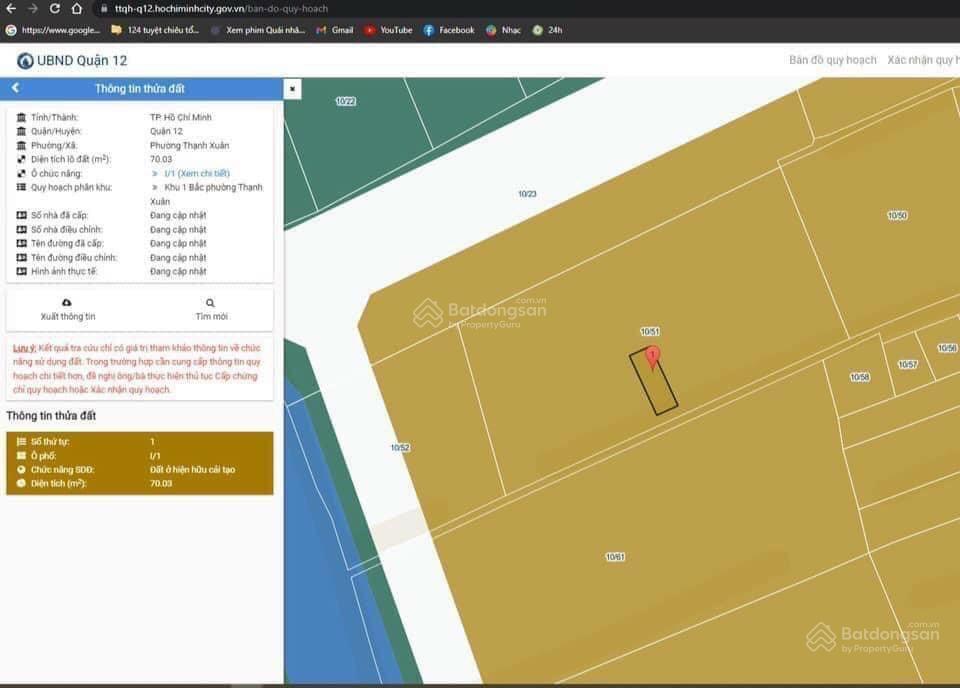Screen dimensions: 960x688
Task: Open the 24h bookmark
Action: (x=547, y=30)
